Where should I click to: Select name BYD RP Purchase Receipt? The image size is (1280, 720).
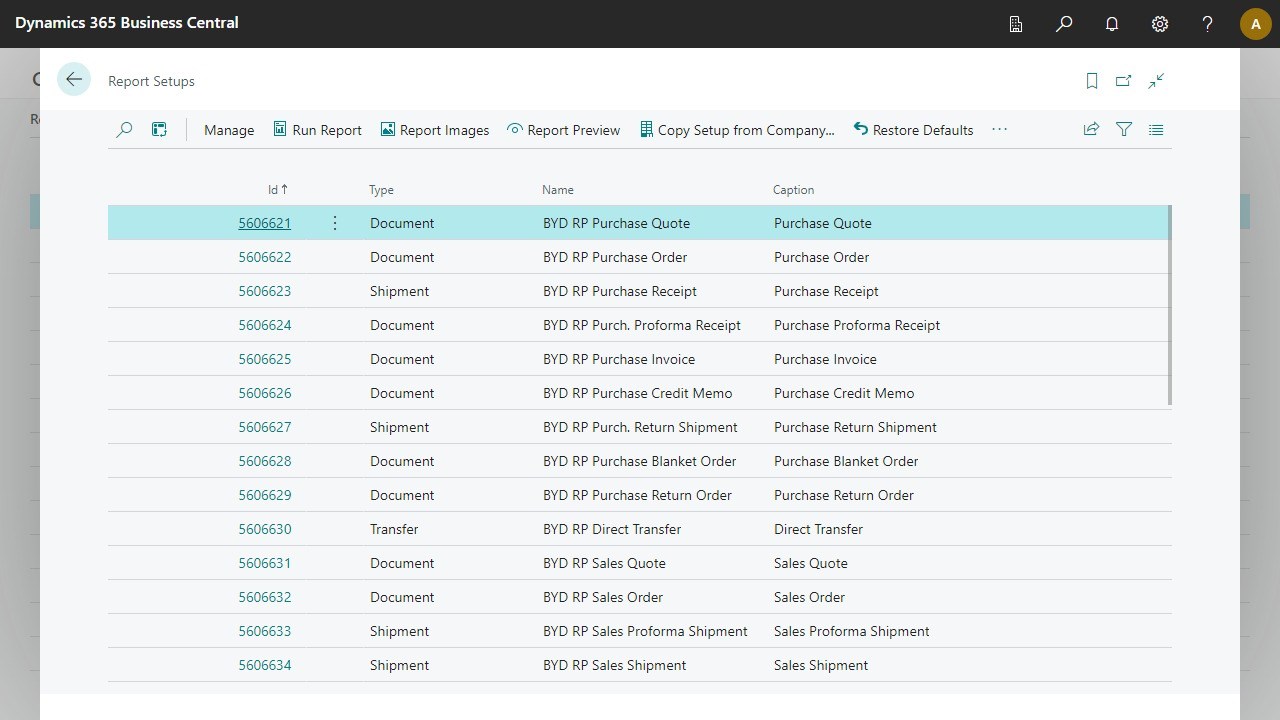click(x=620, y=291)
